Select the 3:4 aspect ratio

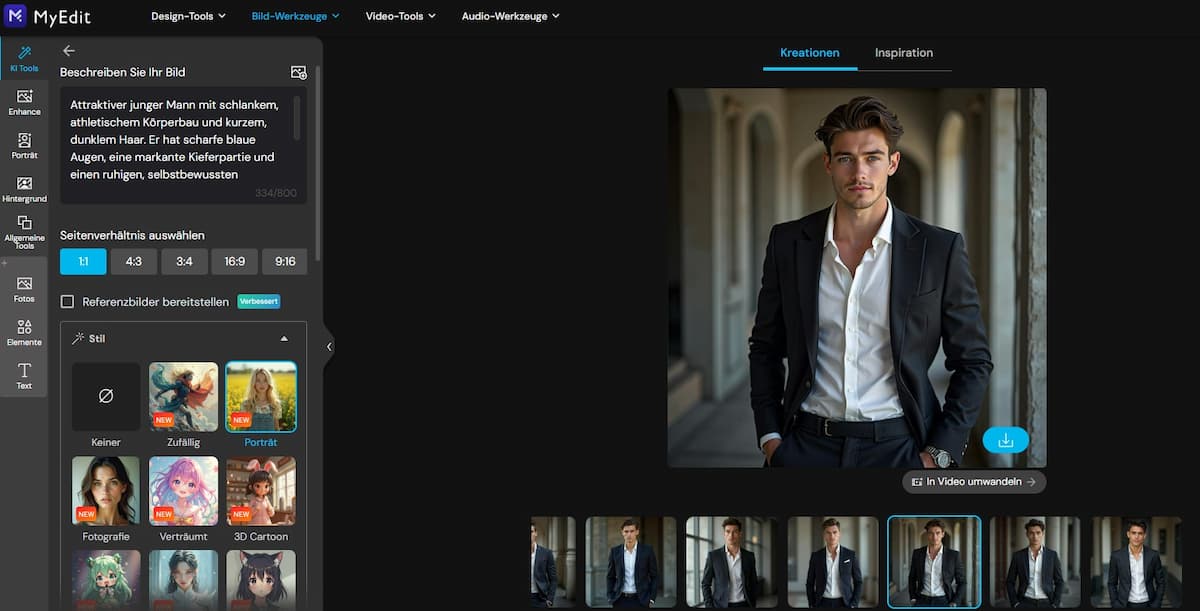click(x=184, y=261)
